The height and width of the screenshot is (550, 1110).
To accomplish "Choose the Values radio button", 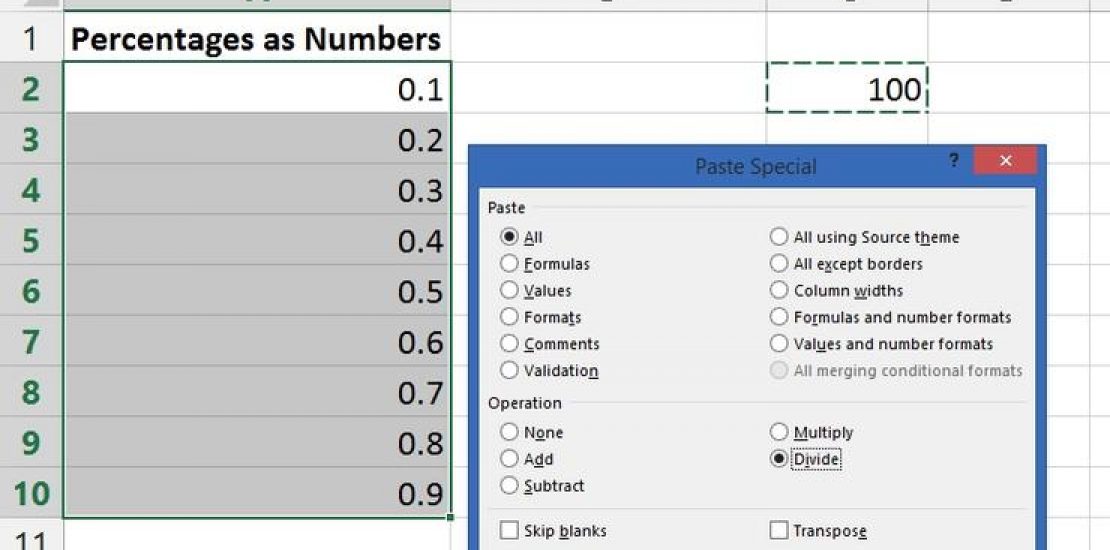I will [510, 291].
